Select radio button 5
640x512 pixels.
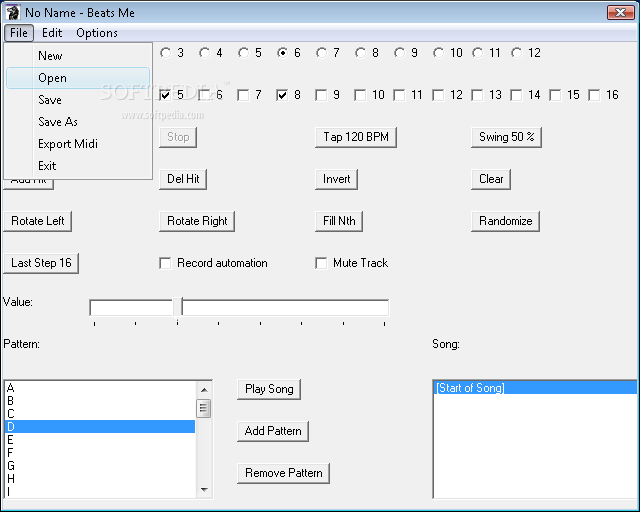[244, 53]
